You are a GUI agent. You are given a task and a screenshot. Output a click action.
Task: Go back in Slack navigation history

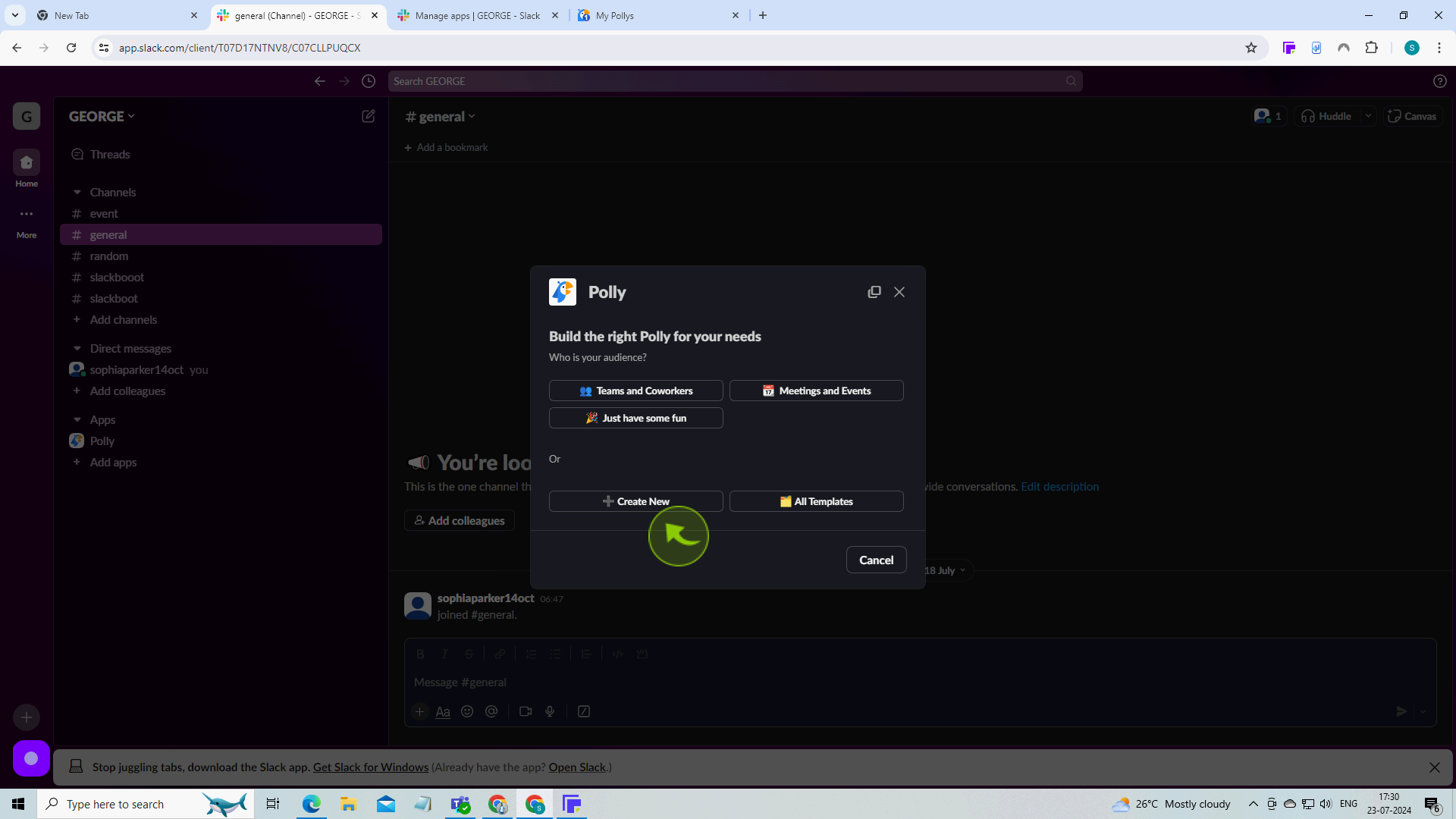coord(320,81)
